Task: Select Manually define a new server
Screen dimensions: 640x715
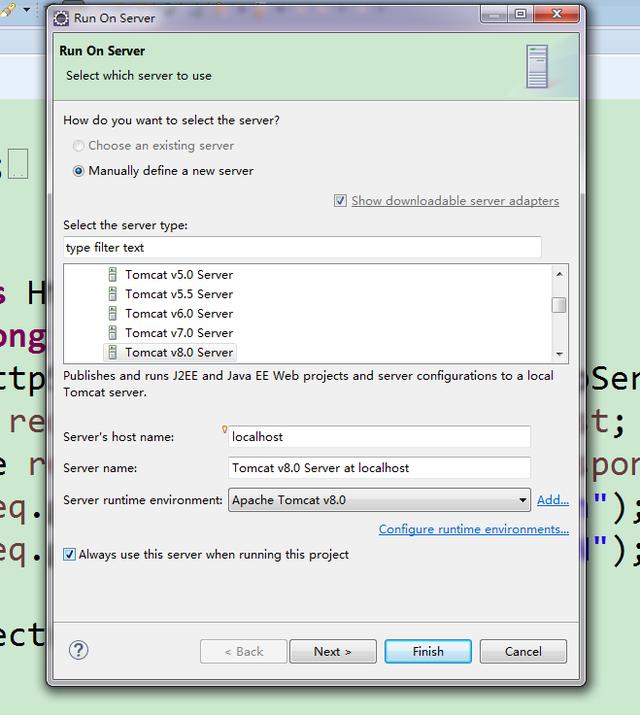Action: [78, 171]
